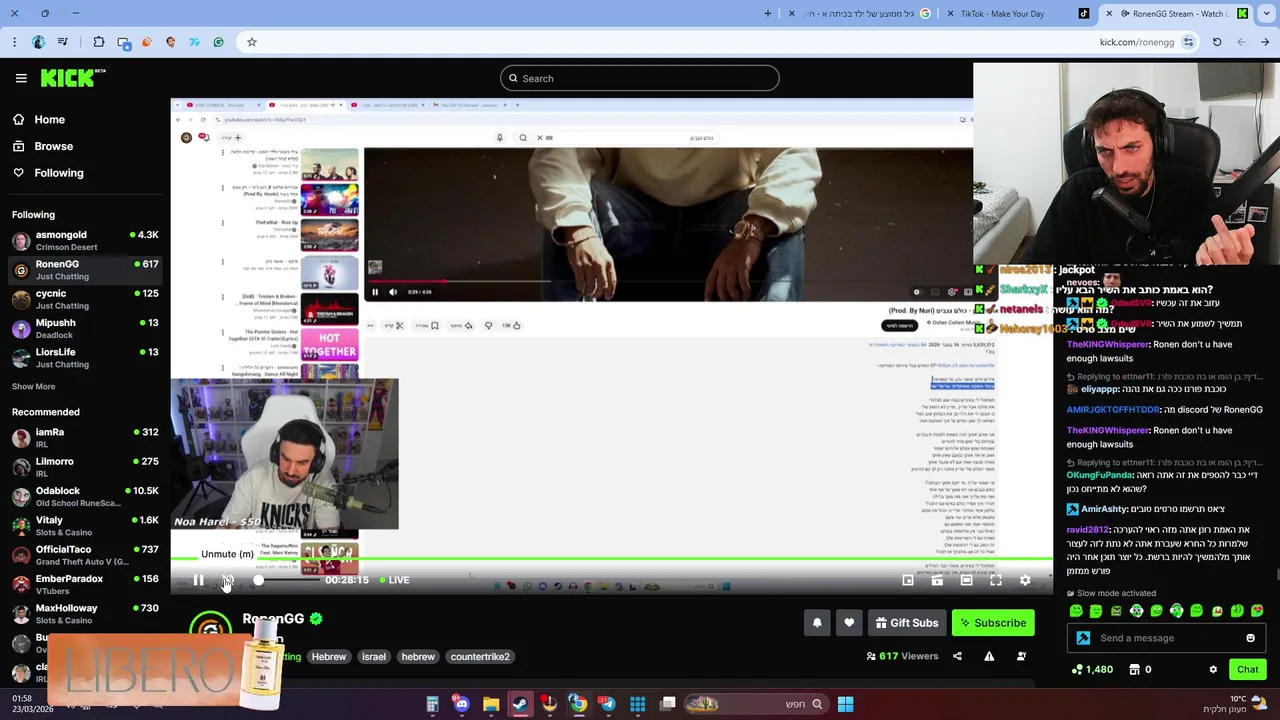Open the Windows Start button
This screenshot has width=1280, height=720.
pos(845,704)
